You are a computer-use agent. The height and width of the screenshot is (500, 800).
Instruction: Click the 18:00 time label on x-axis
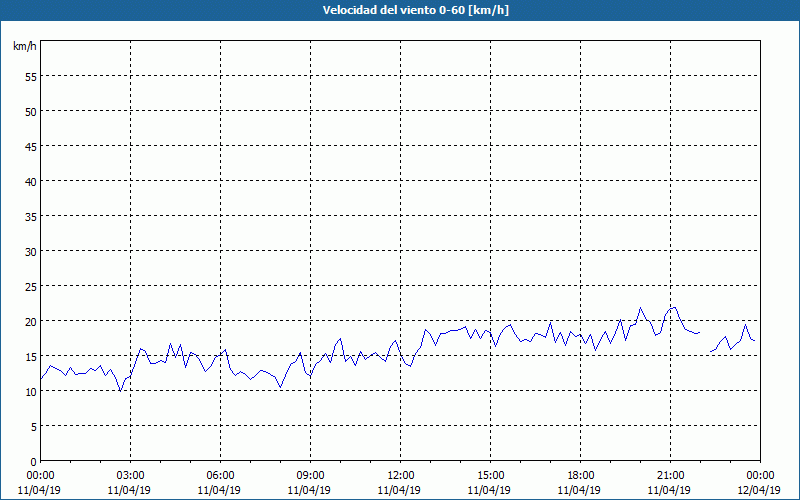(581, 476)
